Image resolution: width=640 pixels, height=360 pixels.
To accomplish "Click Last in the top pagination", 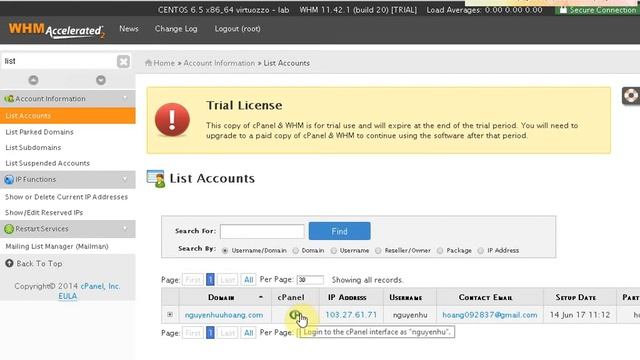I will 228,280.
